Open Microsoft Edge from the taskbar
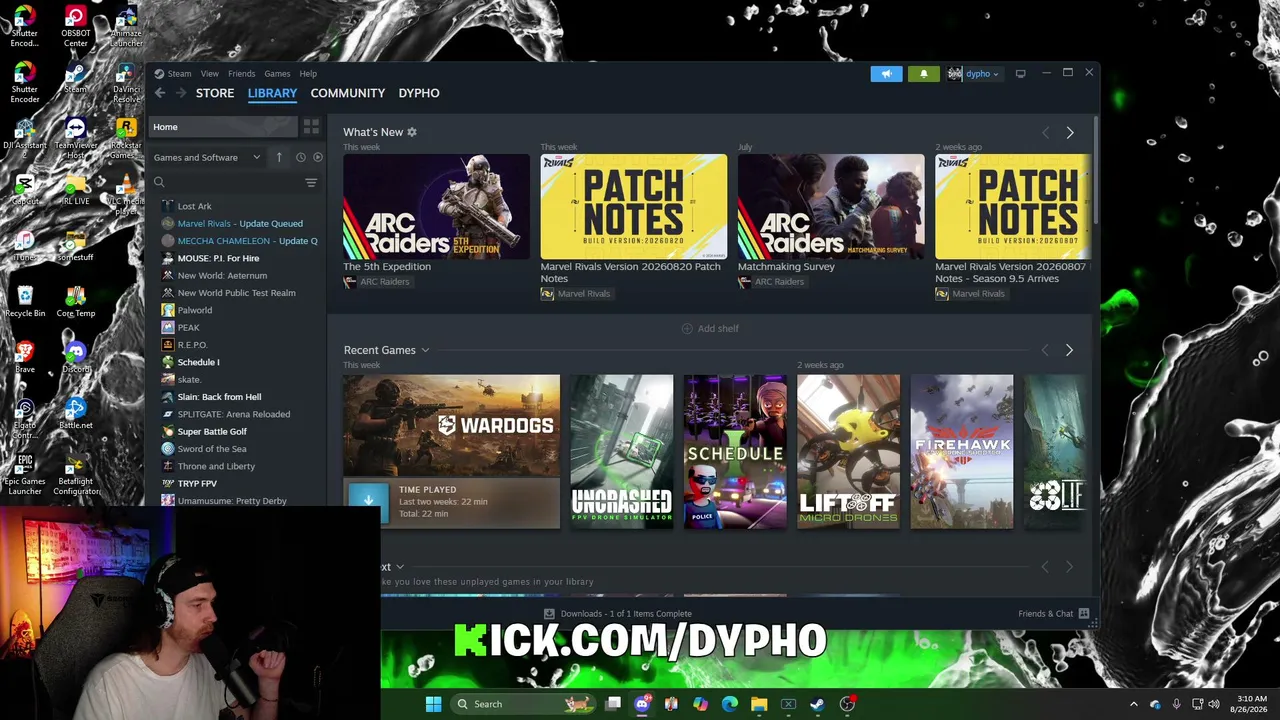 tap(730, 704)
